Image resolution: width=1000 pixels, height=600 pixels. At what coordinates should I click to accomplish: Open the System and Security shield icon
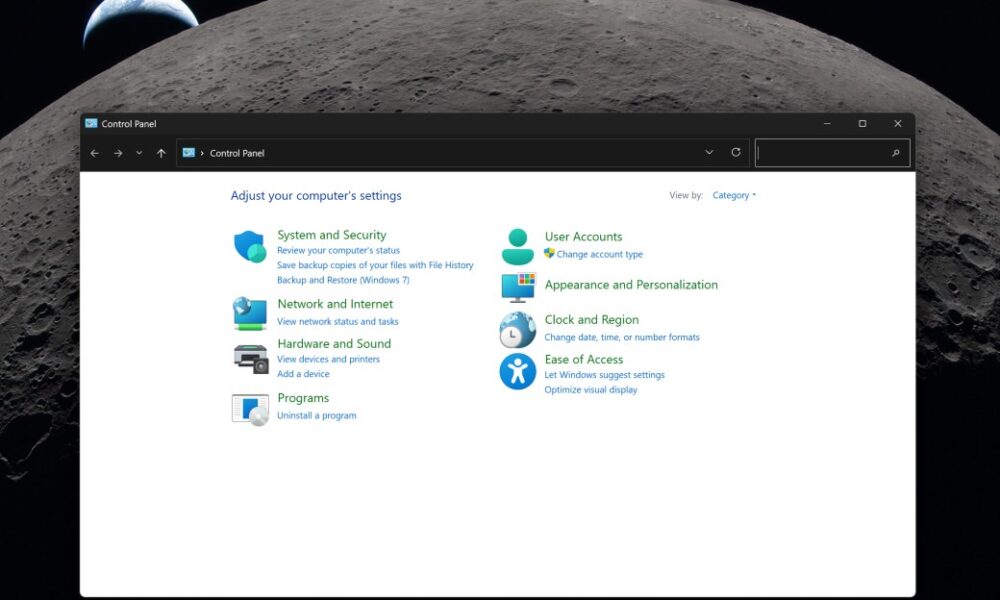250,247
